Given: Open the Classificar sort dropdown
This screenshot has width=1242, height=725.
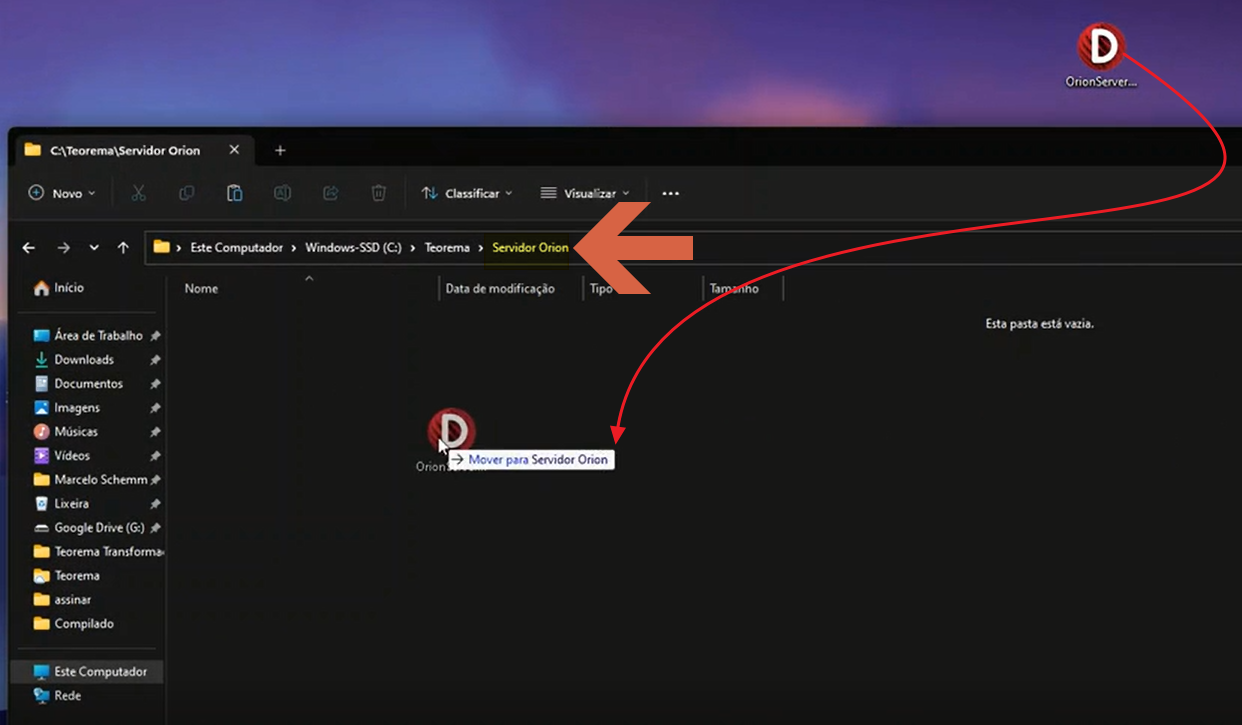Looking at the screenshot, I should point(467,193).
